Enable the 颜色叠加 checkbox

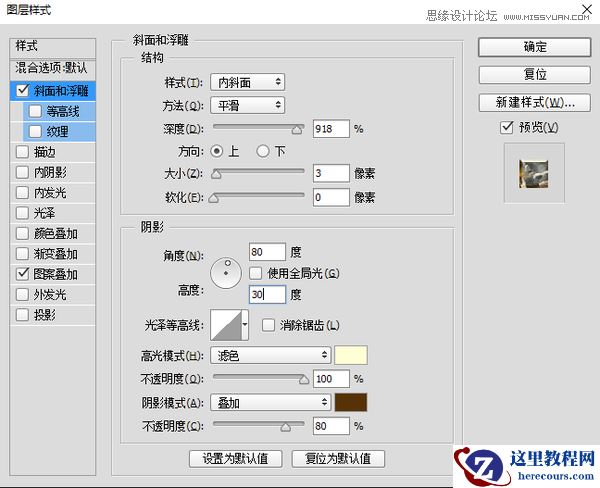point(23,233)
